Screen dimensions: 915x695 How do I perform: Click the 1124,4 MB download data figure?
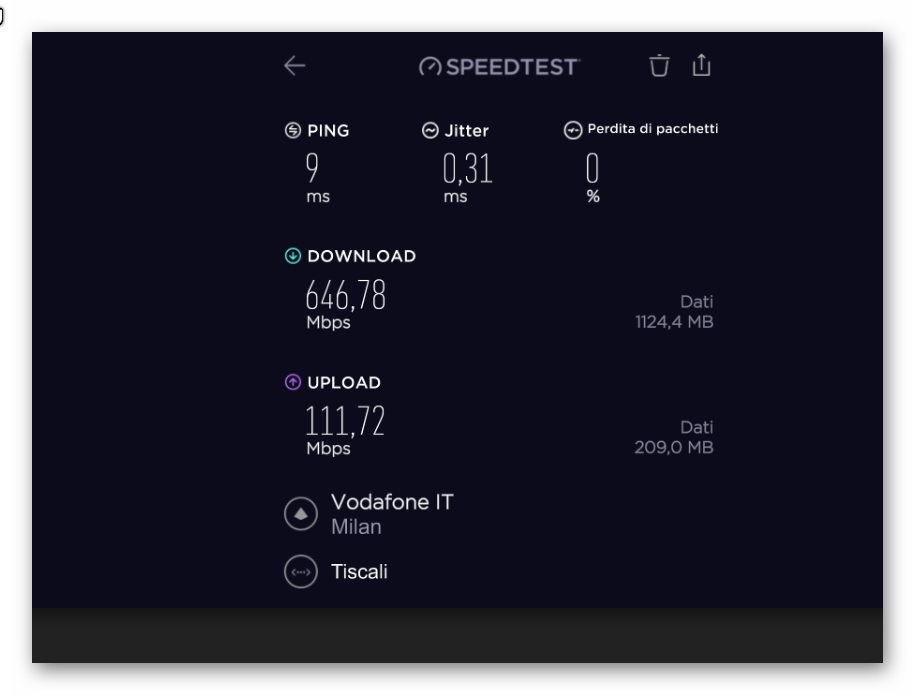(675, 322)
